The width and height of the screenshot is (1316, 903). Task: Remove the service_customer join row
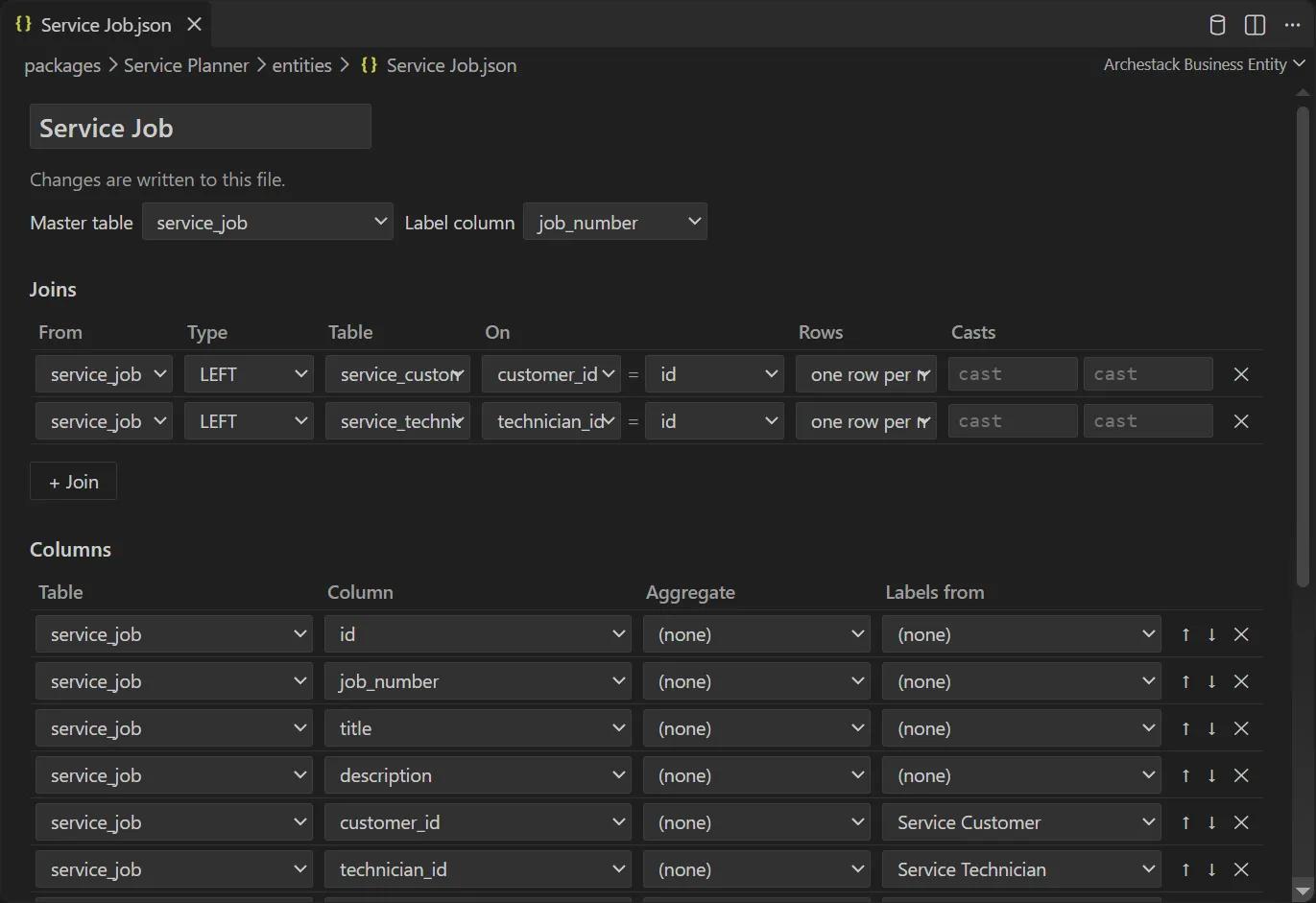pyautogui.click(x=1241, y=374)
